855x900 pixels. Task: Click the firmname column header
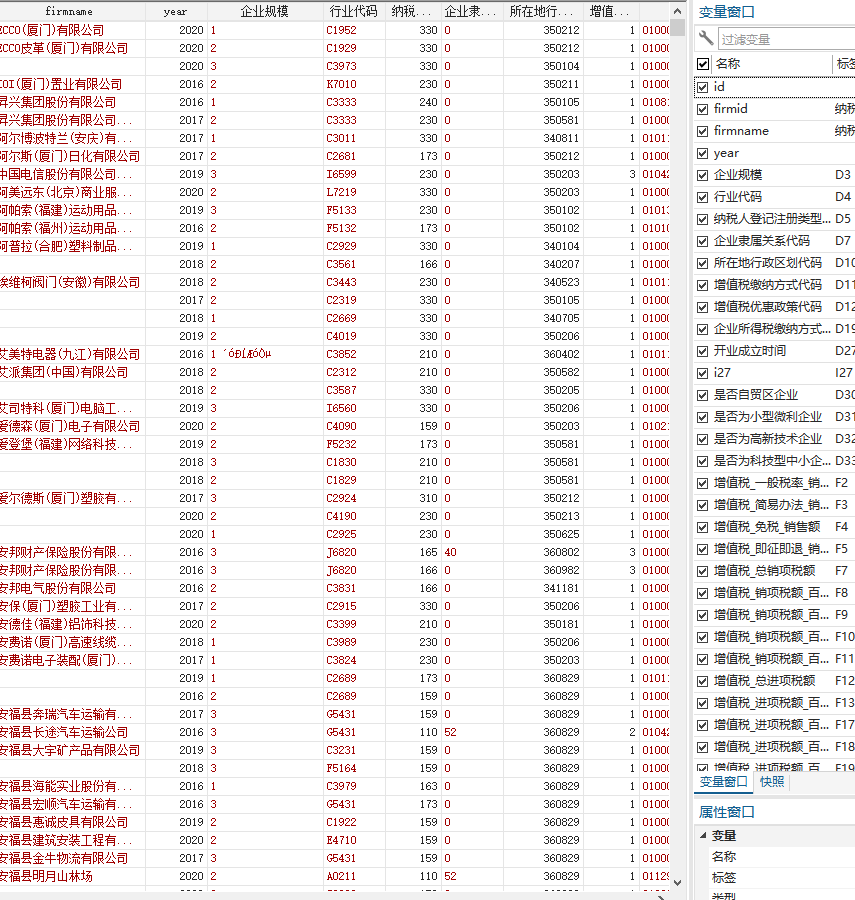(70, 12)
